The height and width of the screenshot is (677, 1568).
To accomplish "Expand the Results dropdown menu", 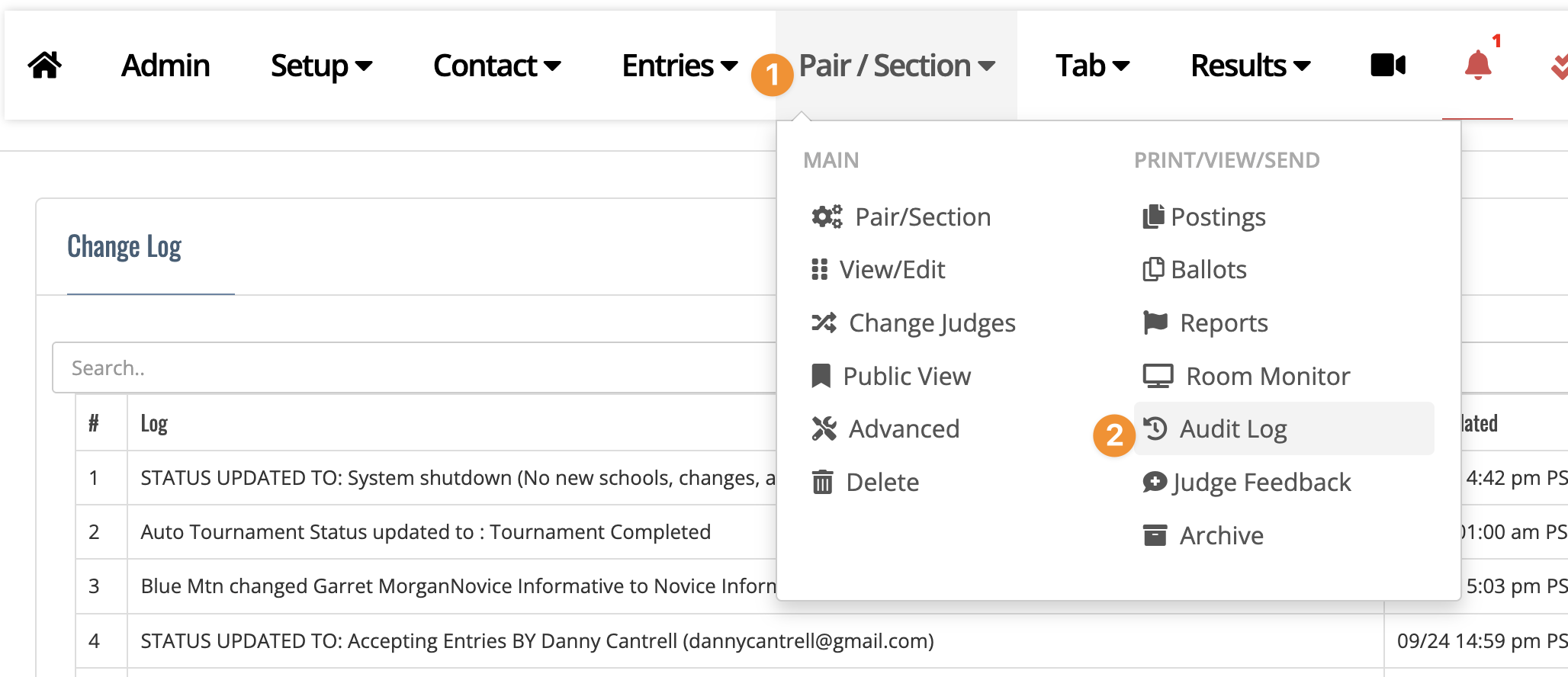I will (x=1250, y=66).
